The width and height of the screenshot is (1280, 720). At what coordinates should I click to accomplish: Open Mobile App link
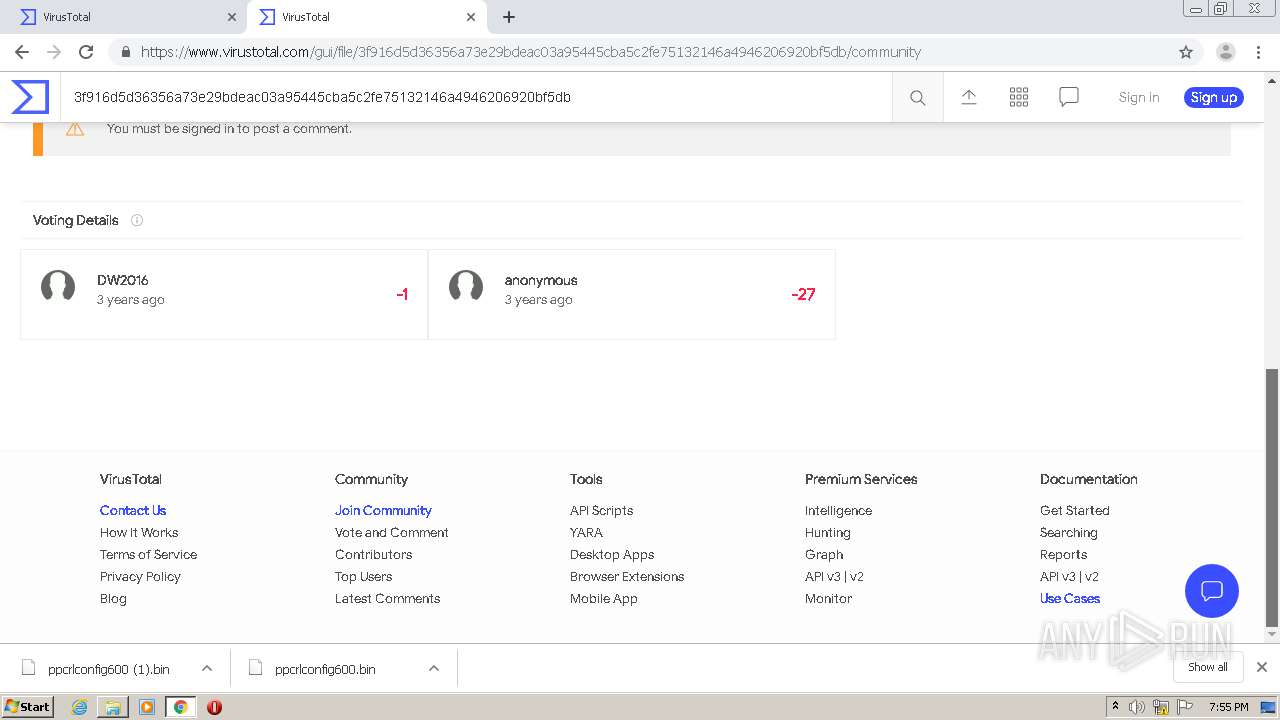click(x=603, y=598)
